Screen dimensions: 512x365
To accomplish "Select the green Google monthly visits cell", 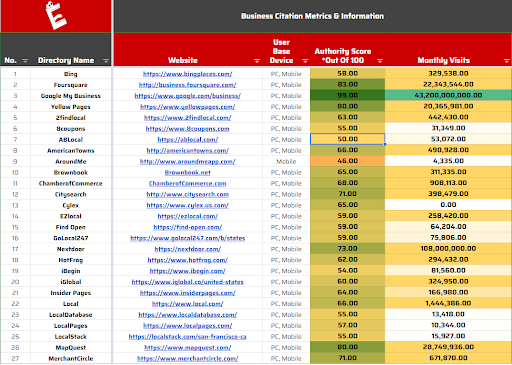I will point(448,95).
